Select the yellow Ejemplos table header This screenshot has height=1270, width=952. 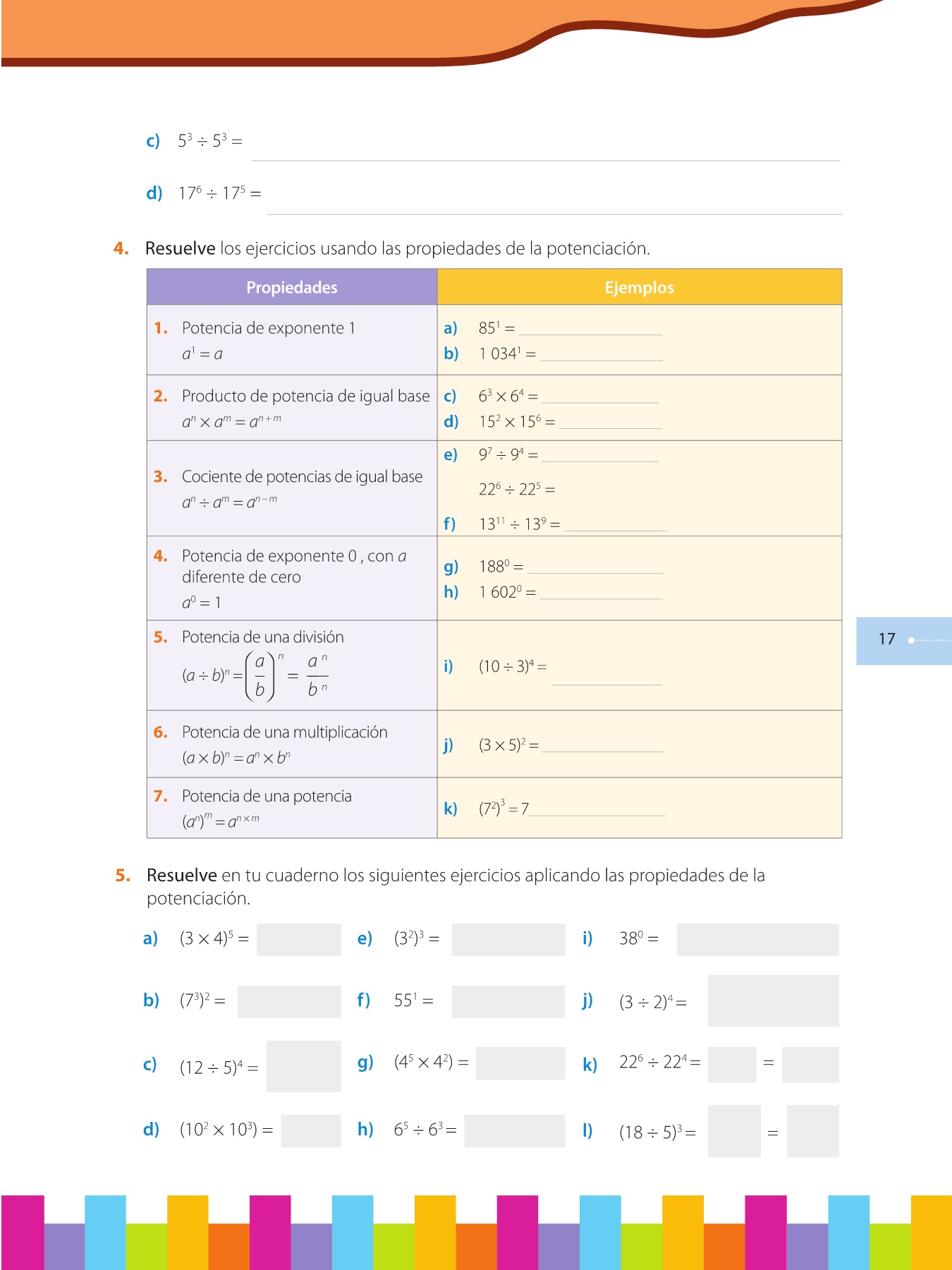tap(639, 287)
